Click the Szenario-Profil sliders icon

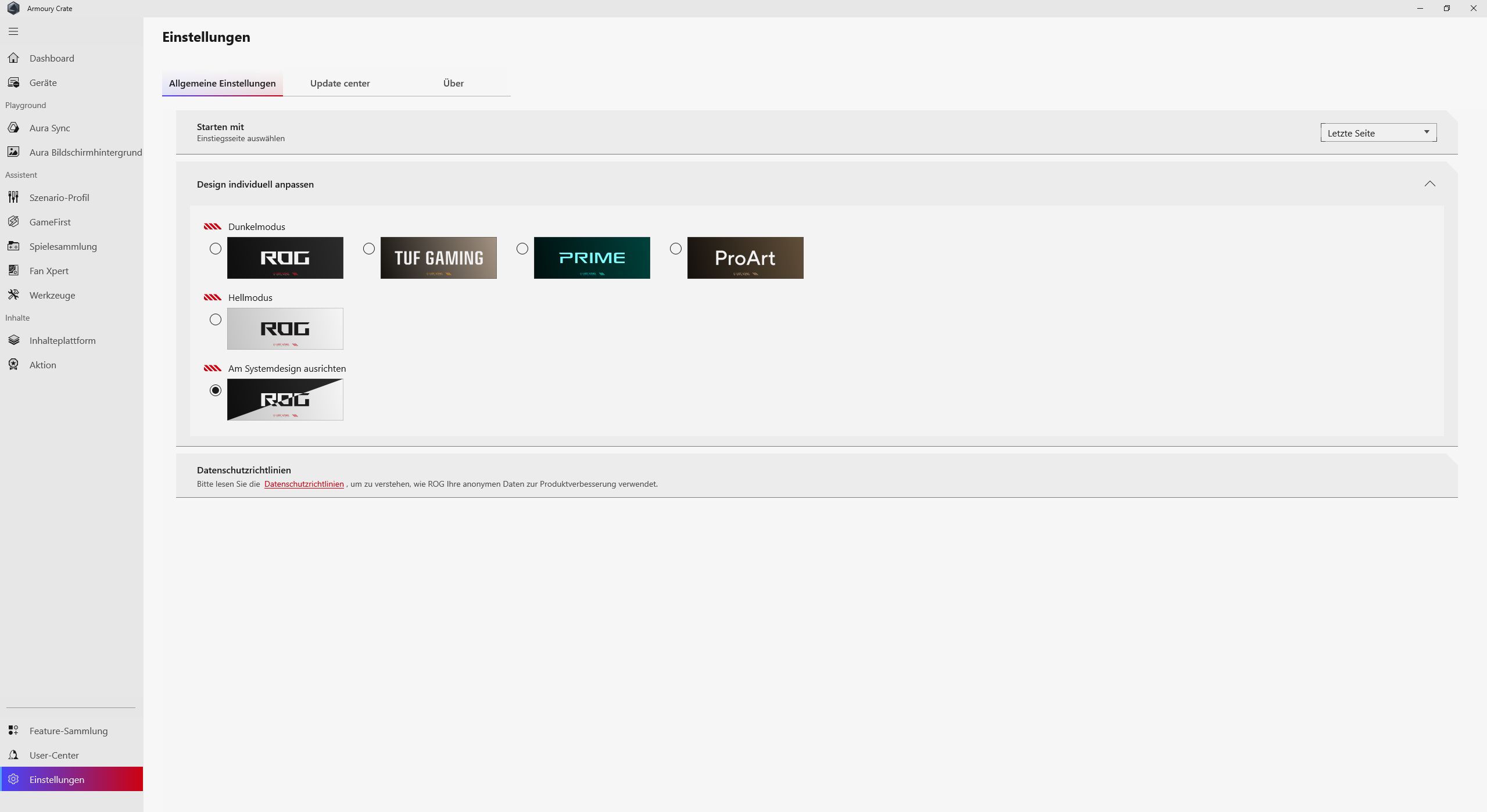13,197
